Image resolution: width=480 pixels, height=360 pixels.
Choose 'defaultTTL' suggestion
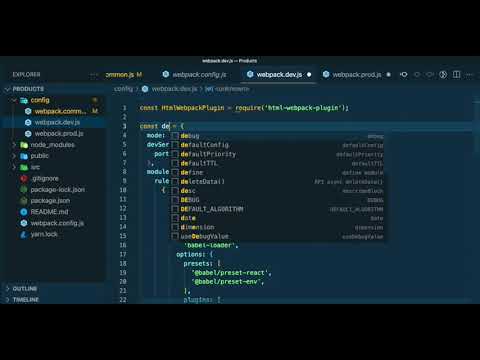click(x=277, y=163)
